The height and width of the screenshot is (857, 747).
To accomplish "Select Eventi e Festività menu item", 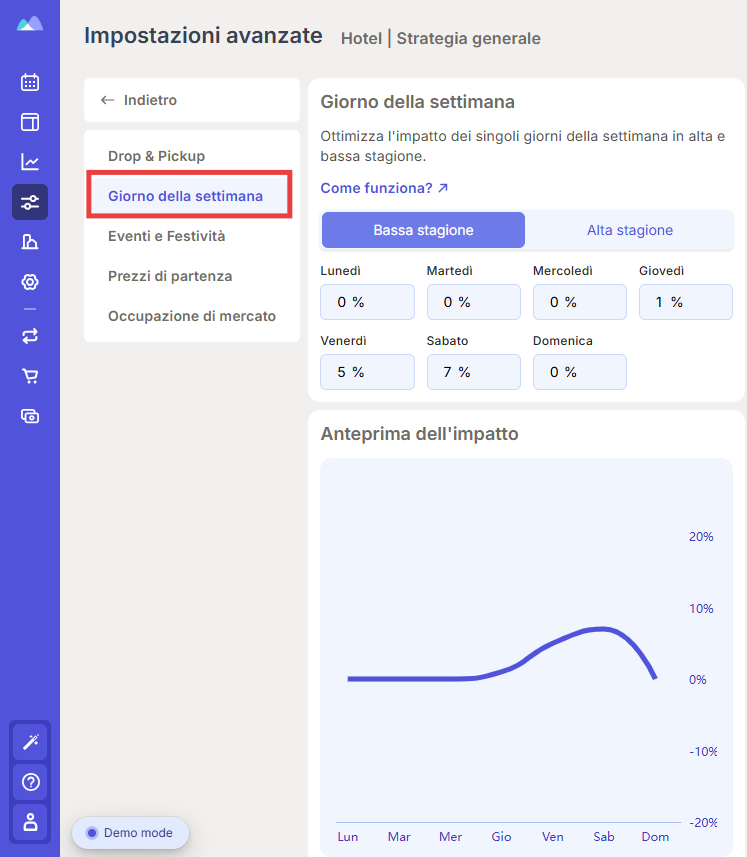I will click(x=167, y=236).
